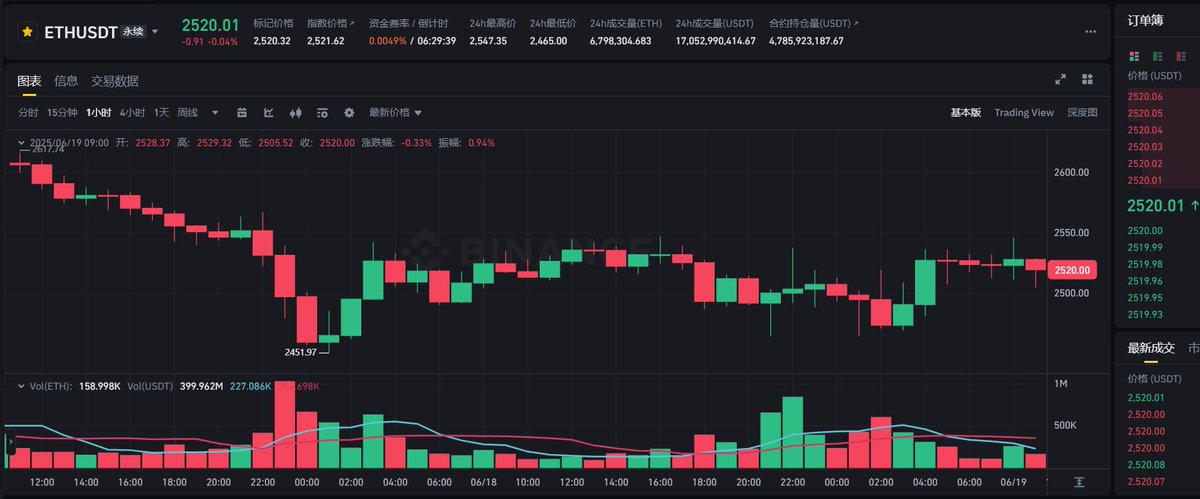Switch to the 交易数据 tab
The image size is (1200, 499).
(115, 81)
